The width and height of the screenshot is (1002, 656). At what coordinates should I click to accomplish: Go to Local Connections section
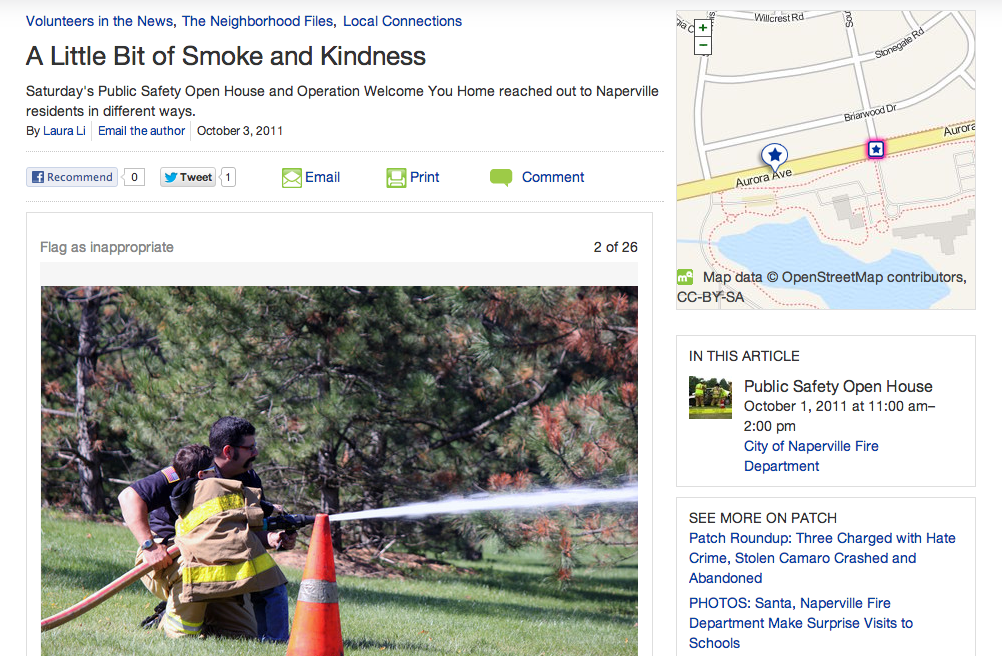tap(403, 21)
